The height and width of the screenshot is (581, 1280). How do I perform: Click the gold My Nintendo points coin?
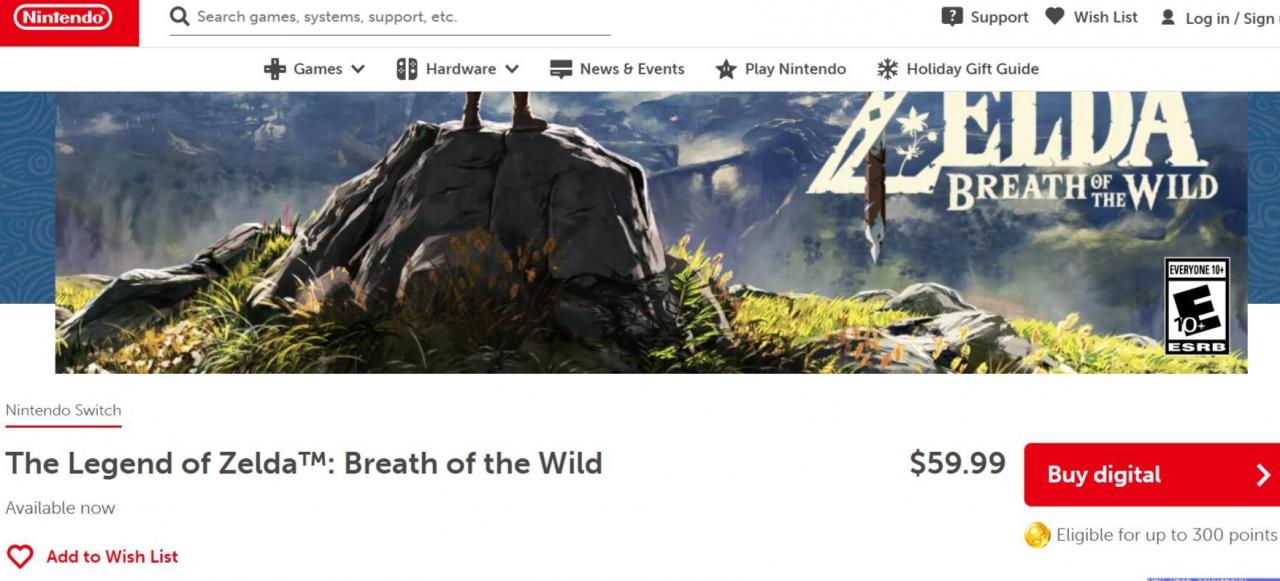[x=1037, y=535]
